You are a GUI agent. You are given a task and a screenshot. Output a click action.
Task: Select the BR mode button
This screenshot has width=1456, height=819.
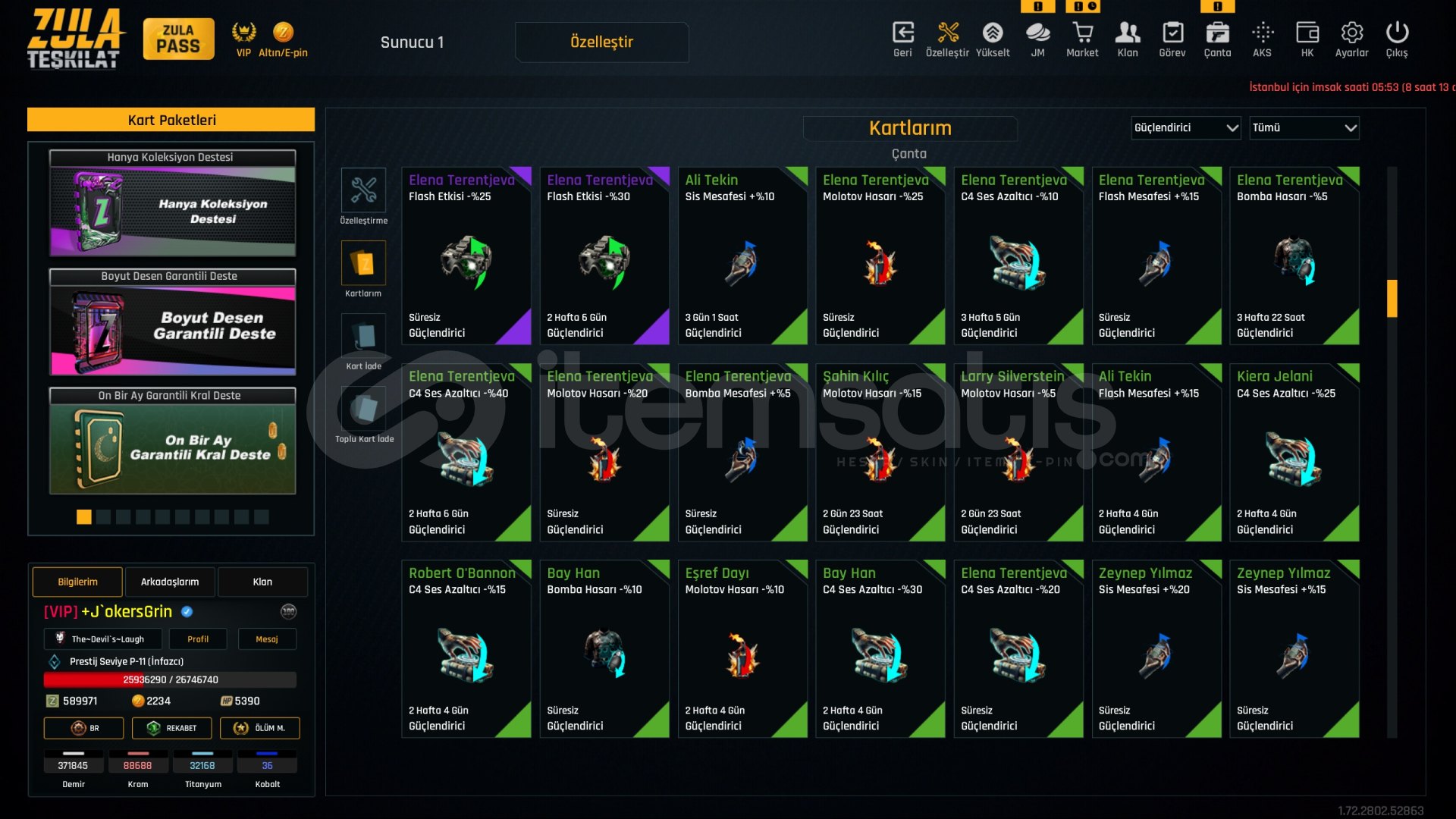click(x=83, y=728)
